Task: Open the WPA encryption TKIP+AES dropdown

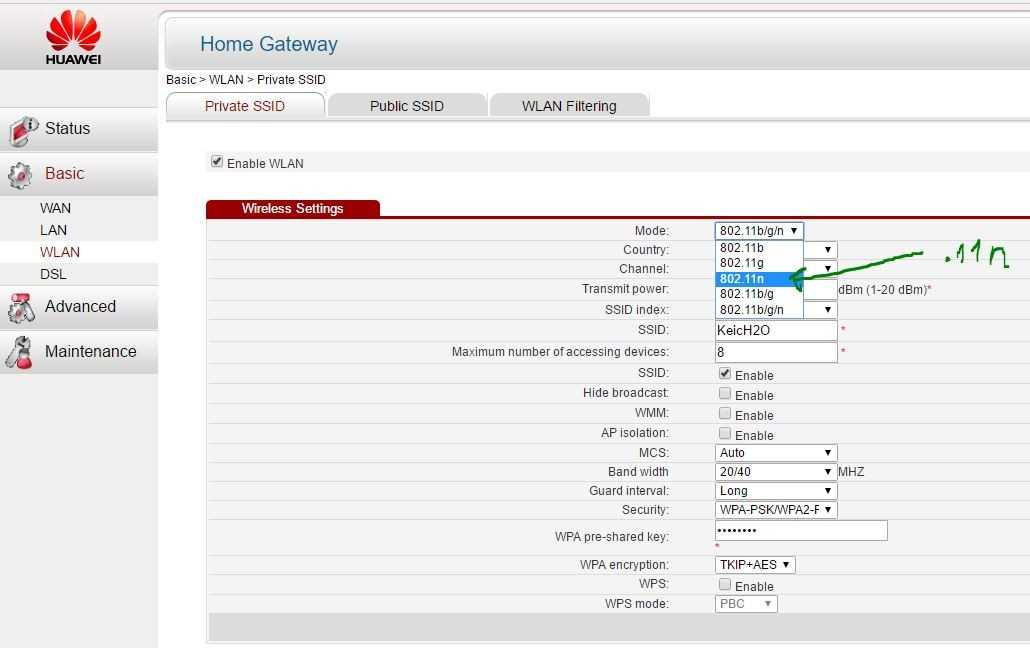Action: (755, 565)
